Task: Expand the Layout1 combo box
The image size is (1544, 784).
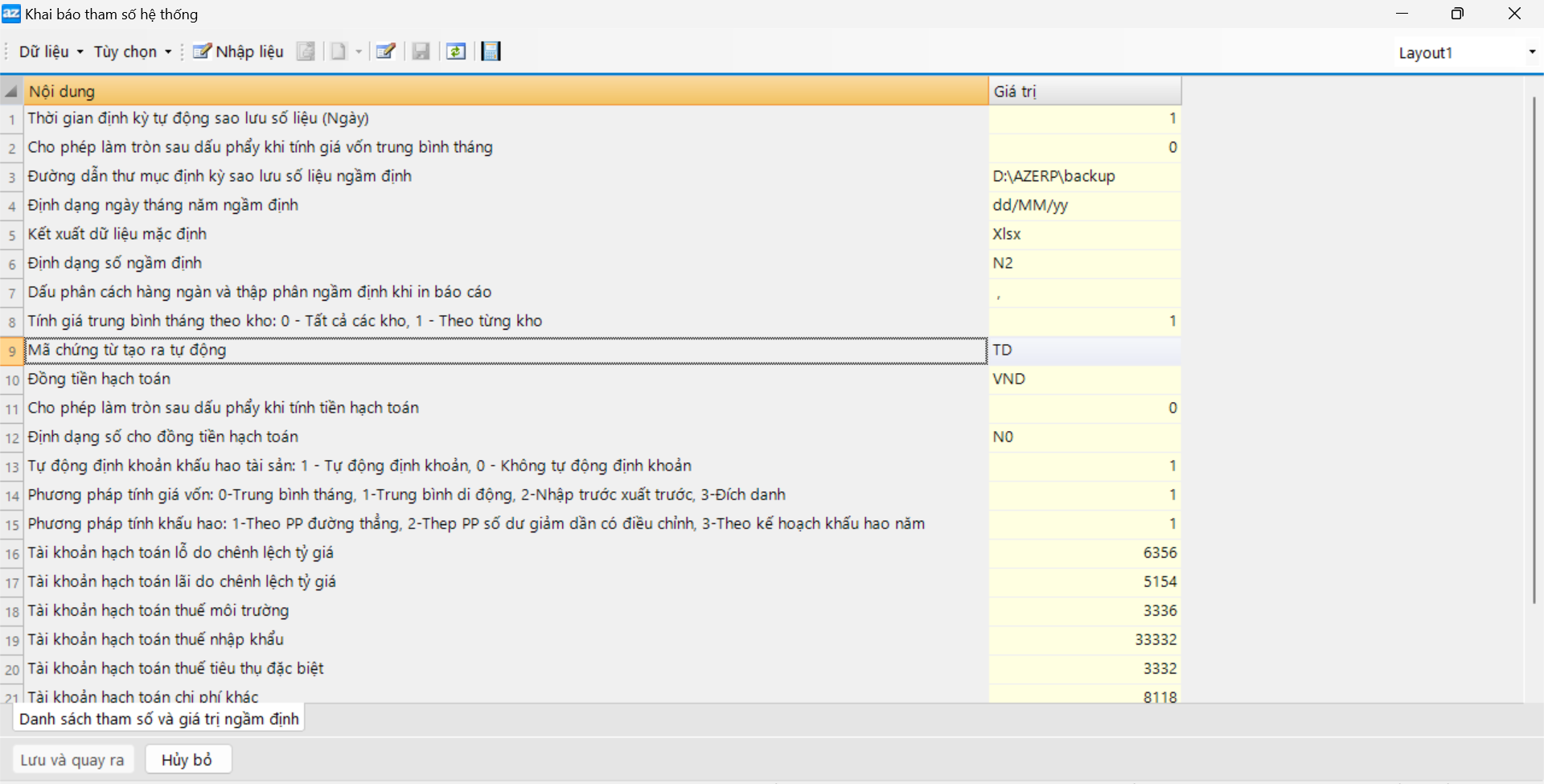Action: pos(1531,52)
